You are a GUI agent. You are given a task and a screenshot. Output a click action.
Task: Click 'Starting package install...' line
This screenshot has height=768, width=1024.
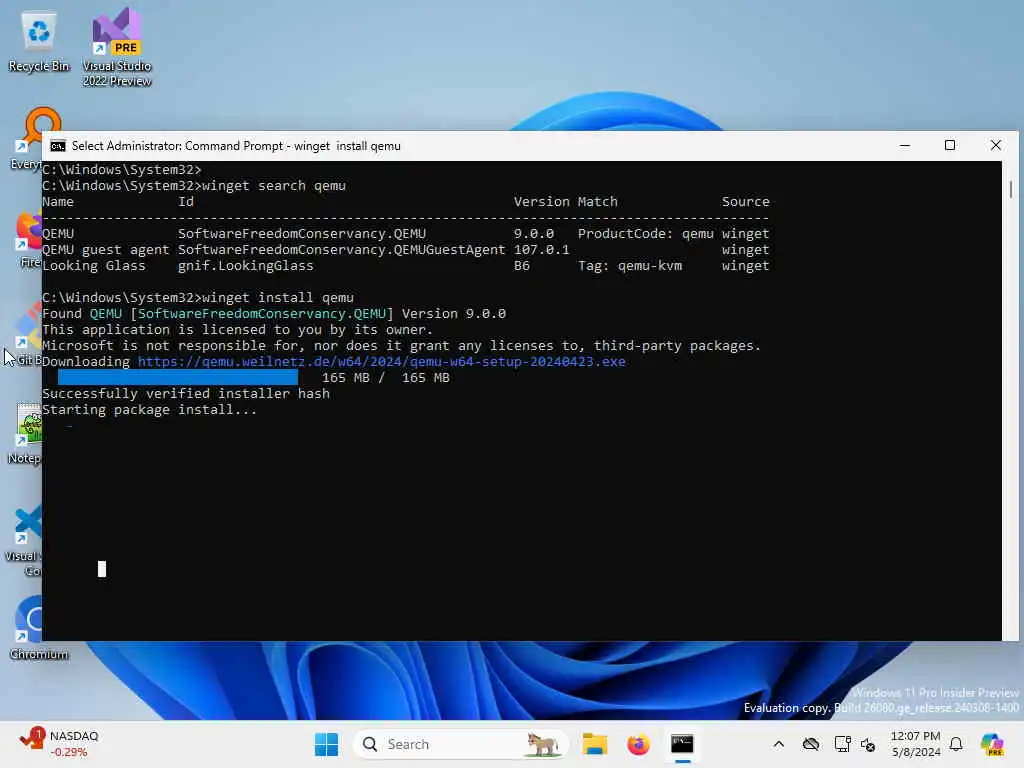point(150,409)
